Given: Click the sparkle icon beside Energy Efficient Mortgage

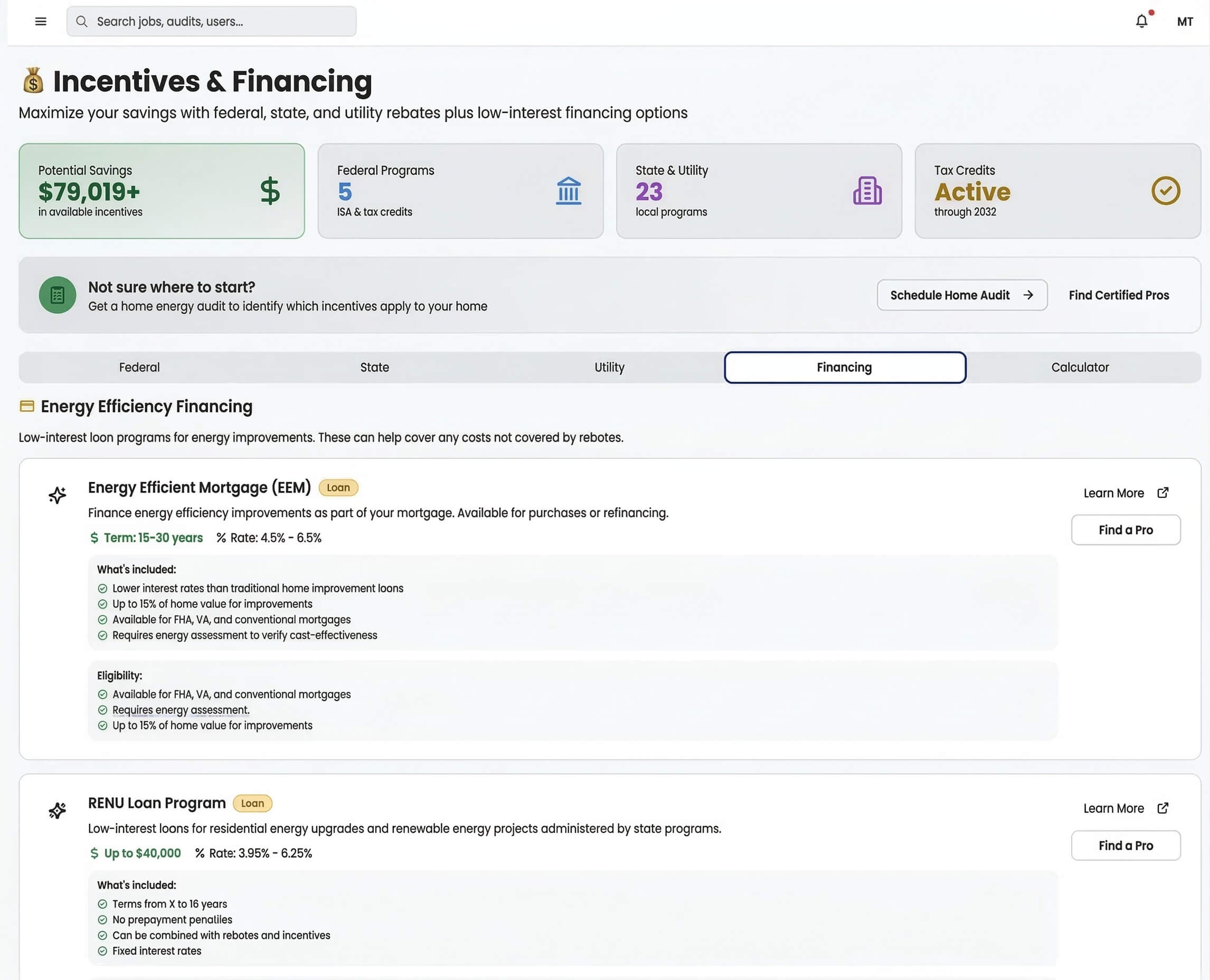Looking at the screenshot, I should (57, 495).
